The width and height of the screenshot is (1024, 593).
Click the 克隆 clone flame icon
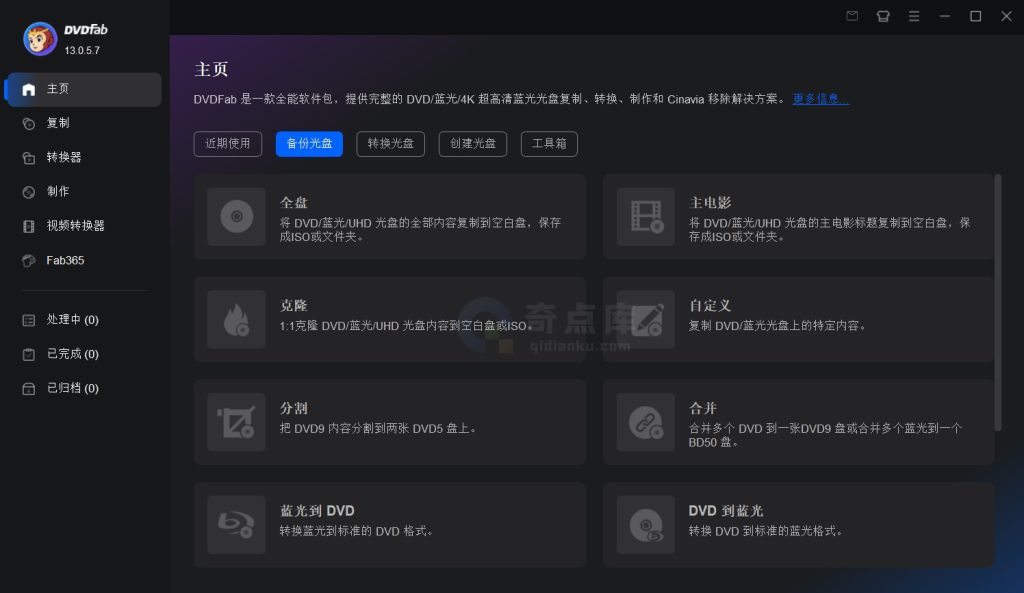pos(236,319)
